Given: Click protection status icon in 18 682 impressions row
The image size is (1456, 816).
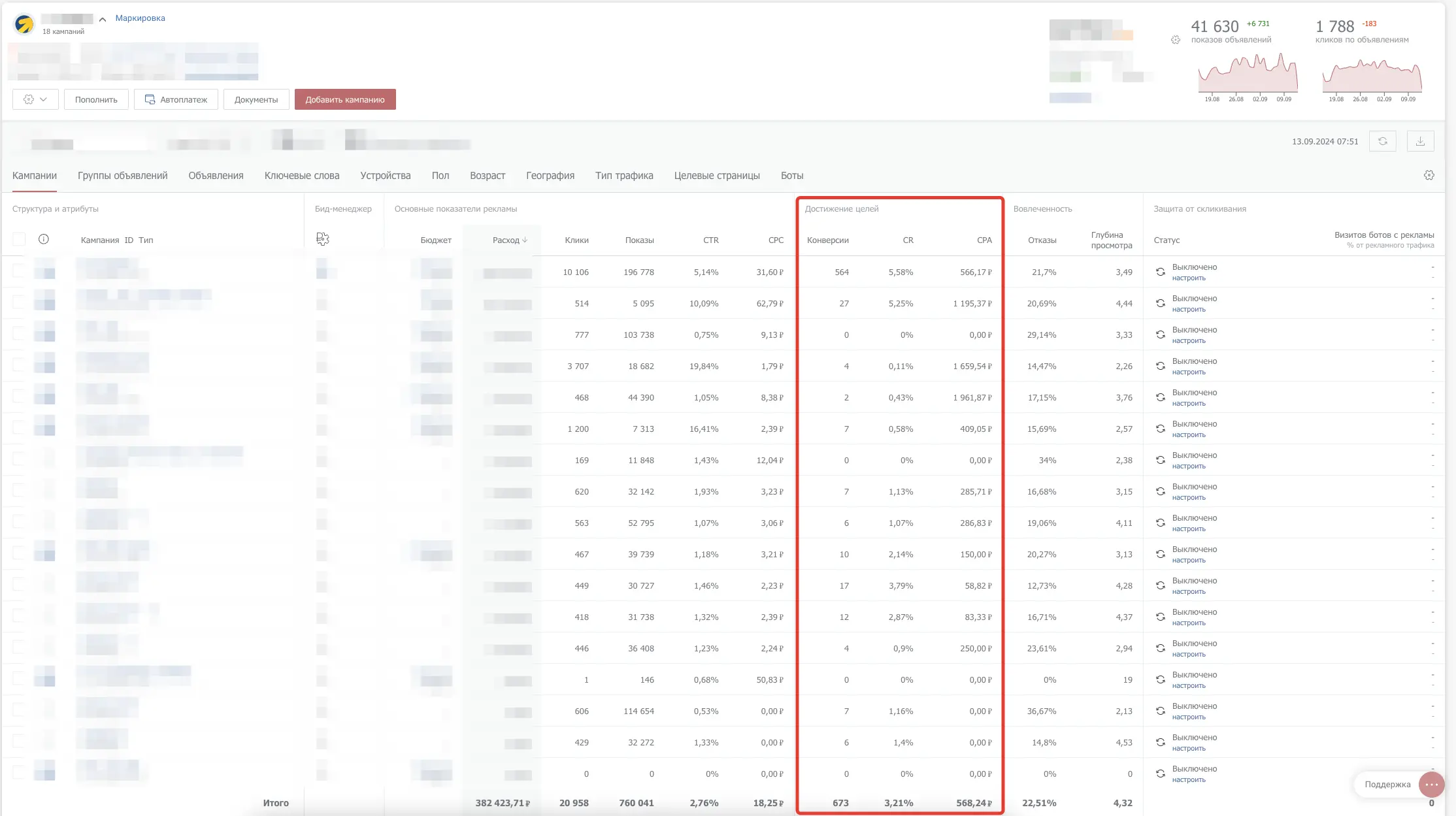Looking at the screenshot, I should click(1161, 366).
